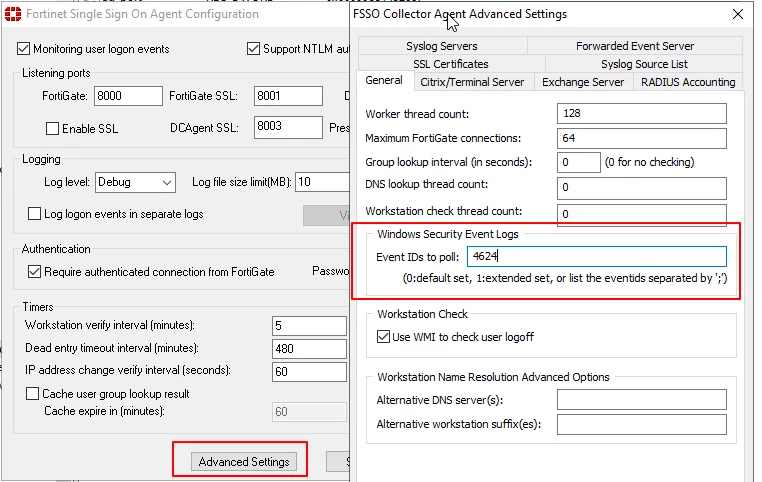Open Syslog Source List tab
This screenshot has width=762, height=482.
click(644, 64)
